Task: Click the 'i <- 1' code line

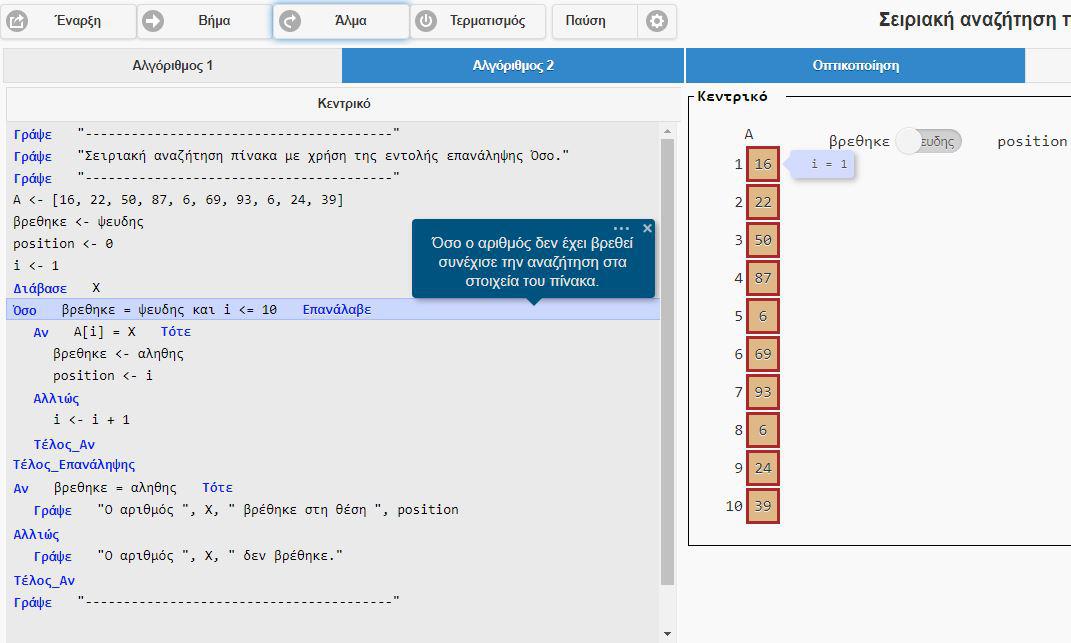Action: click(x=36, y=266)
